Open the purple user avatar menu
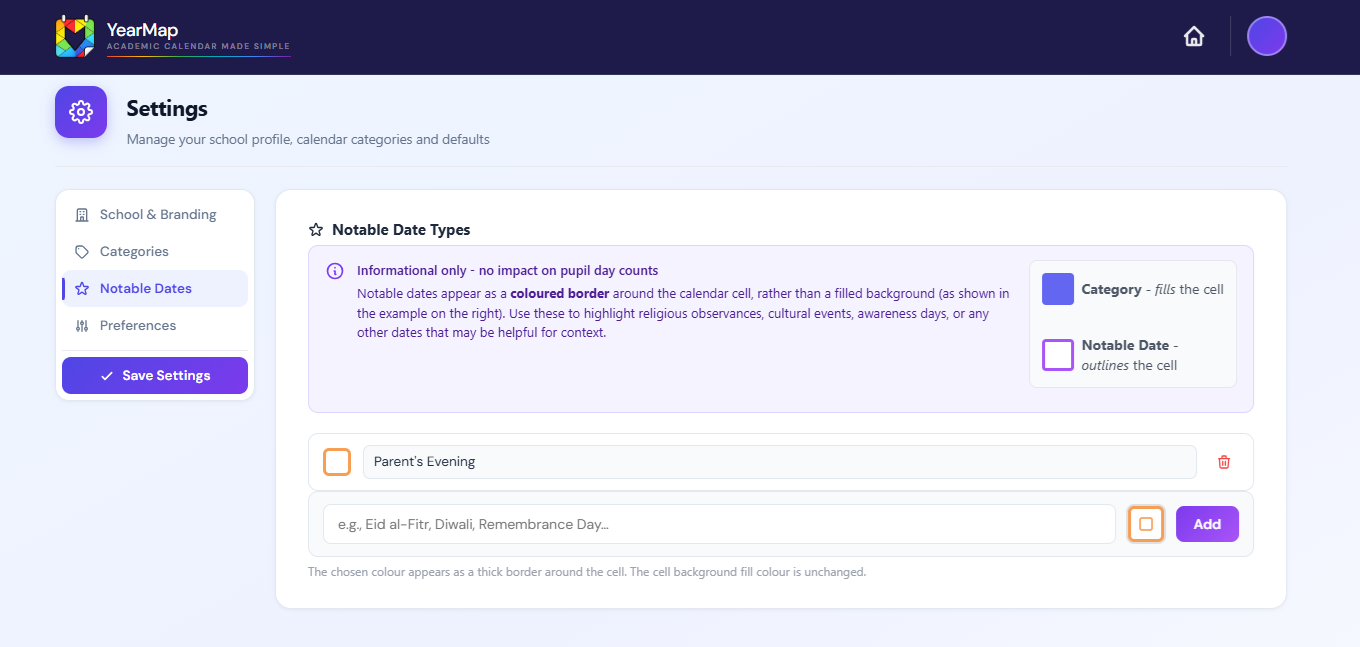Image resolution: width=1360 pixels, height=647 pixels. 1266,36
